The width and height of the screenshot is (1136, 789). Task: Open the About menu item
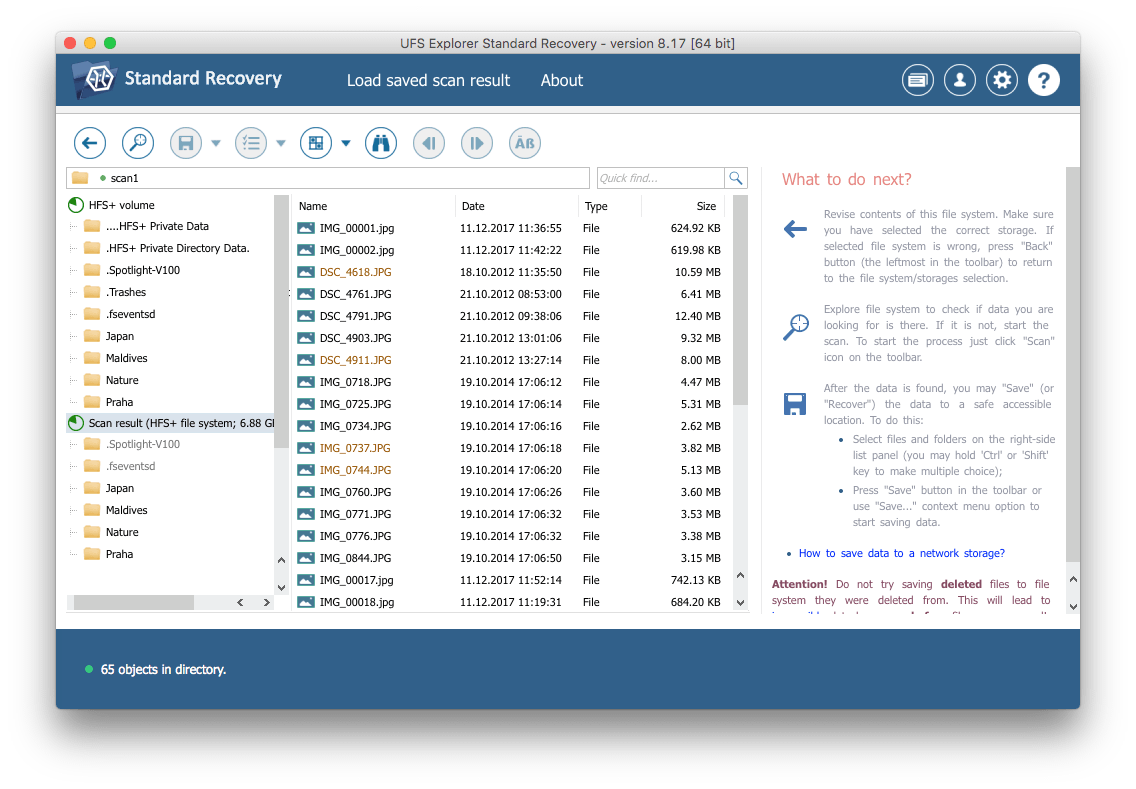(x=561, y=80)
